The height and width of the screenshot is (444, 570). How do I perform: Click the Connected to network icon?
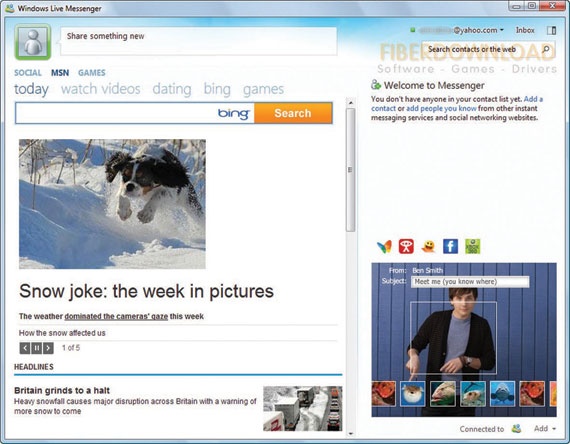(516, 429)
